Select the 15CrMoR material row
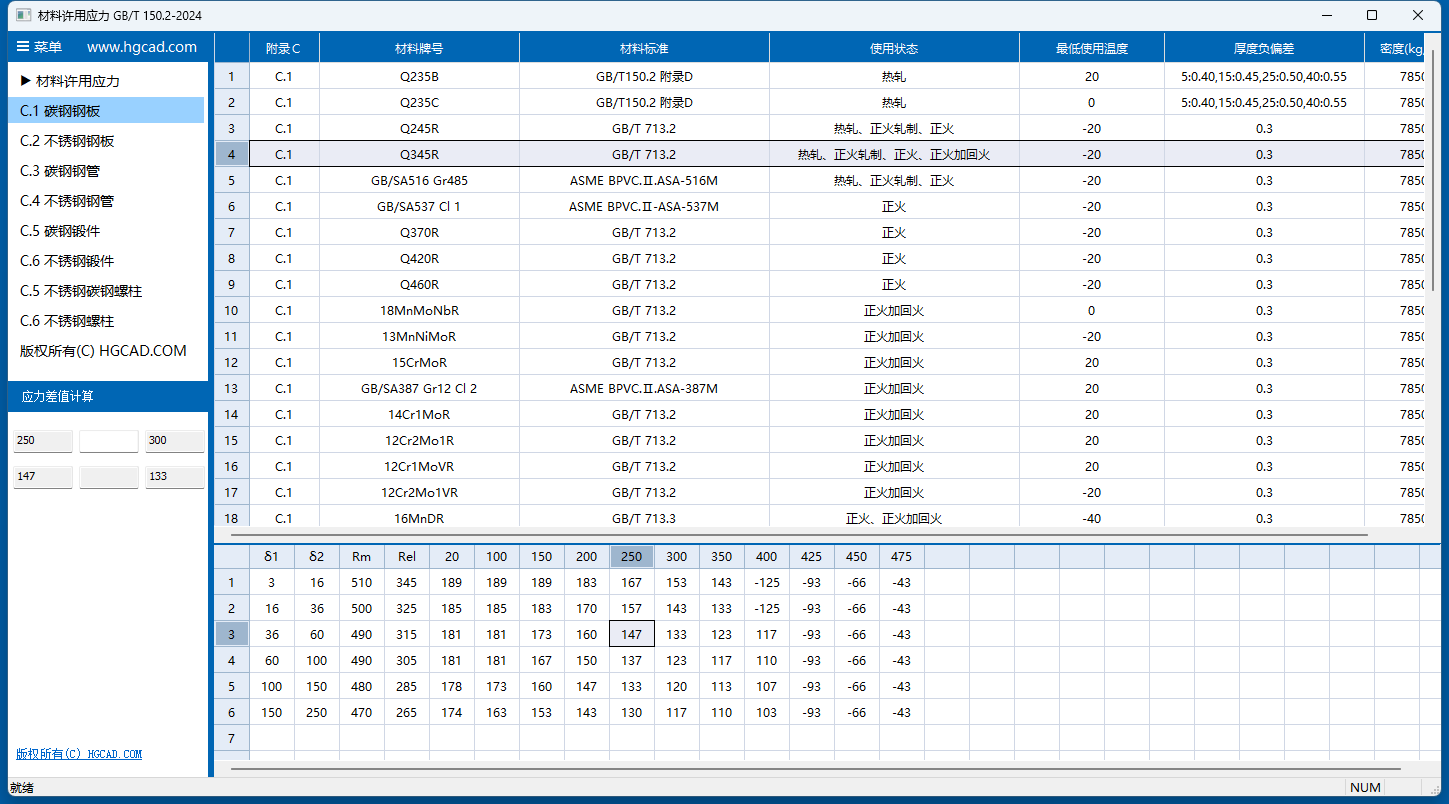 [419, 362]
